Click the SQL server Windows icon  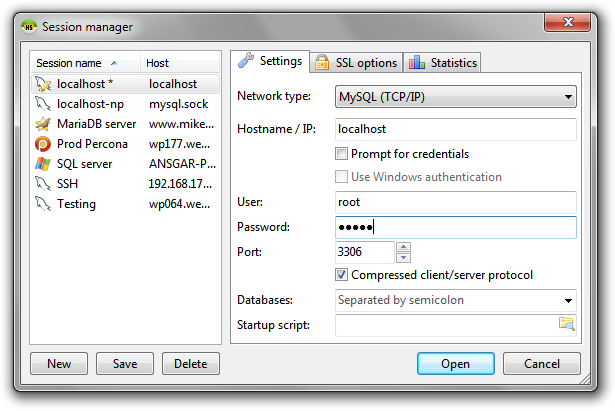(42, 164)
